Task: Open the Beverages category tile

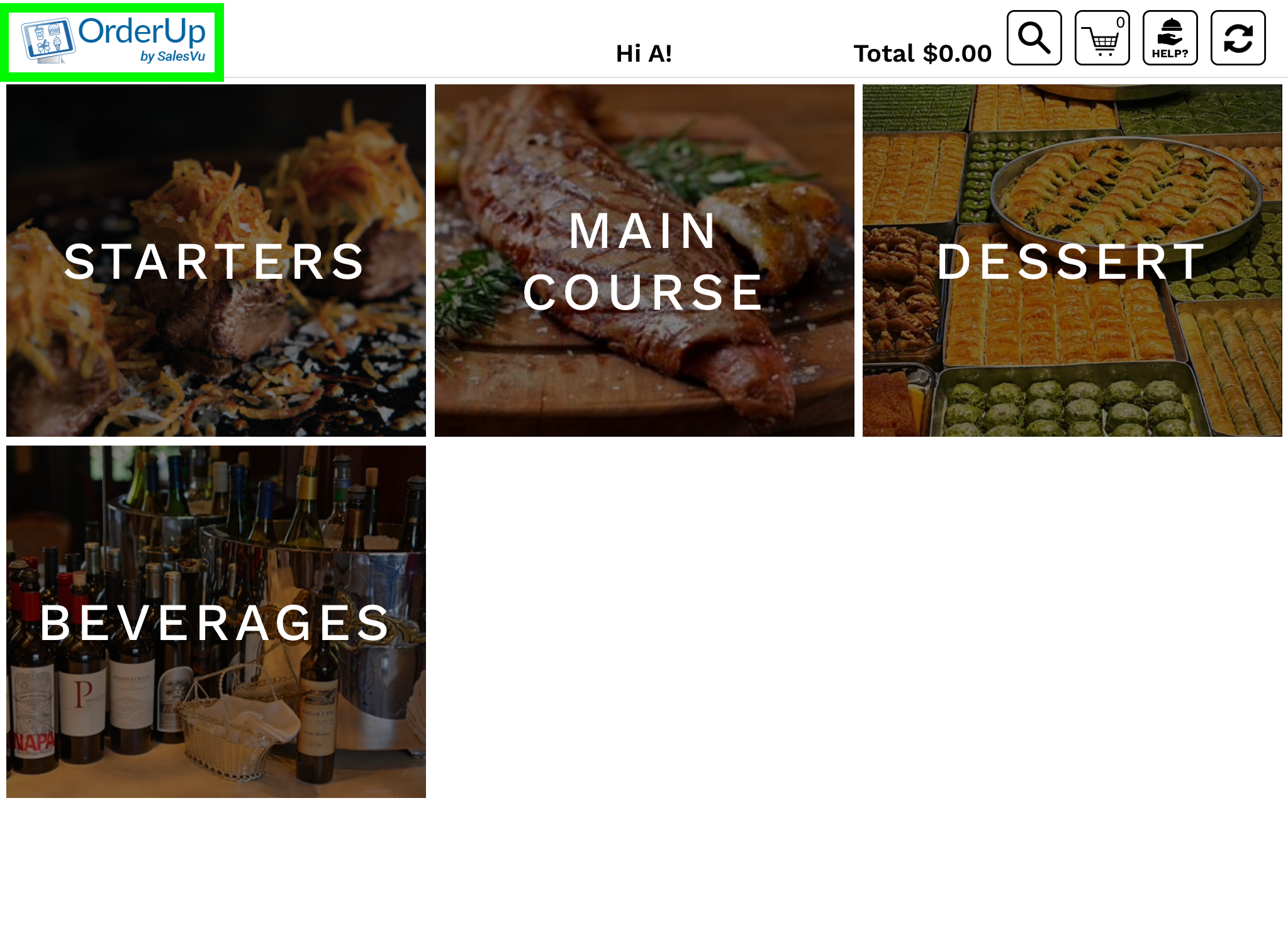Action: click(216, 622)
